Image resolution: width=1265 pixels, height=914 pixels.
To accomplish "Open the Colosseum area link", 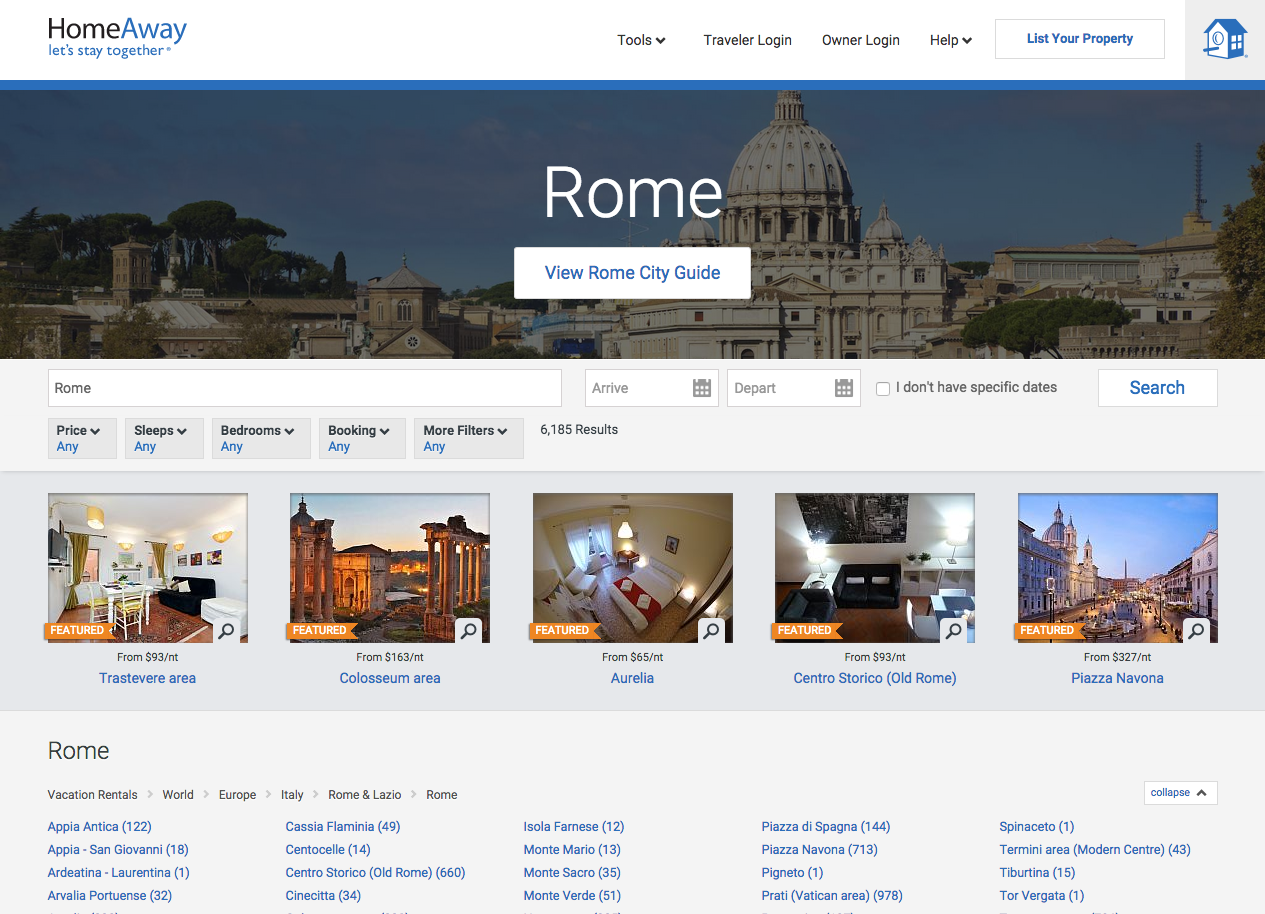I will coord(390,678).
